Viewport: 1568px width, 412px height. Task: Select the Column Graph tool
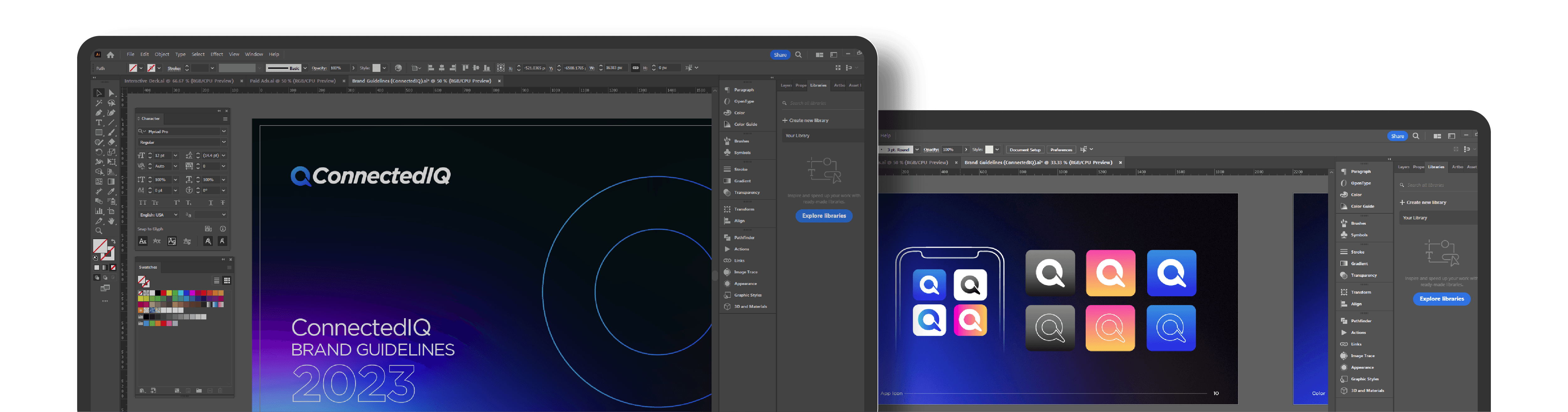click(98, 211)
